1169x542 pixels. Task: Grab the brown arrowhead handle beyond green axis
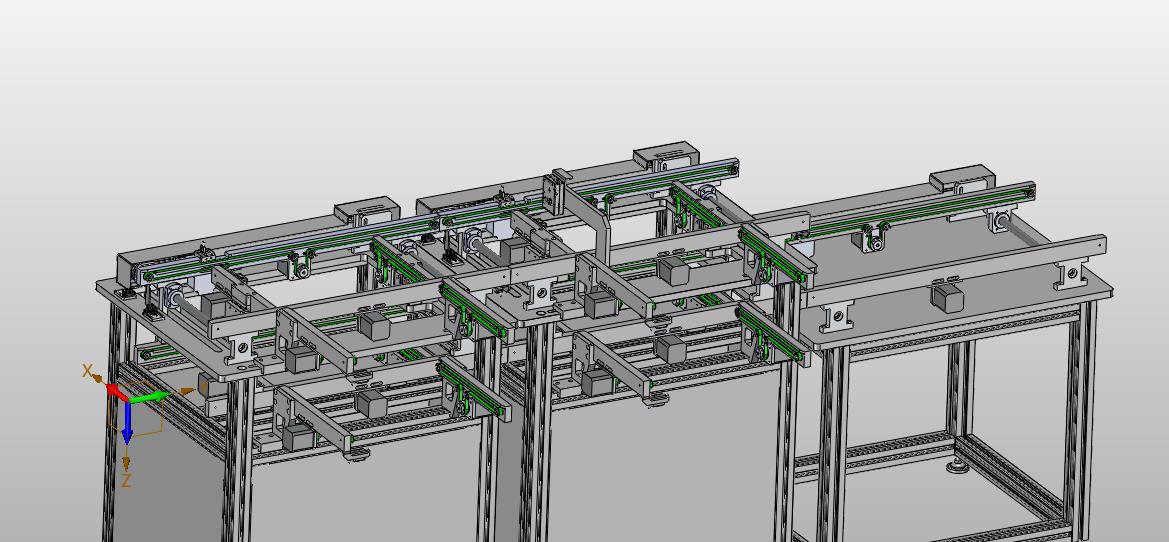pos(186,390)
